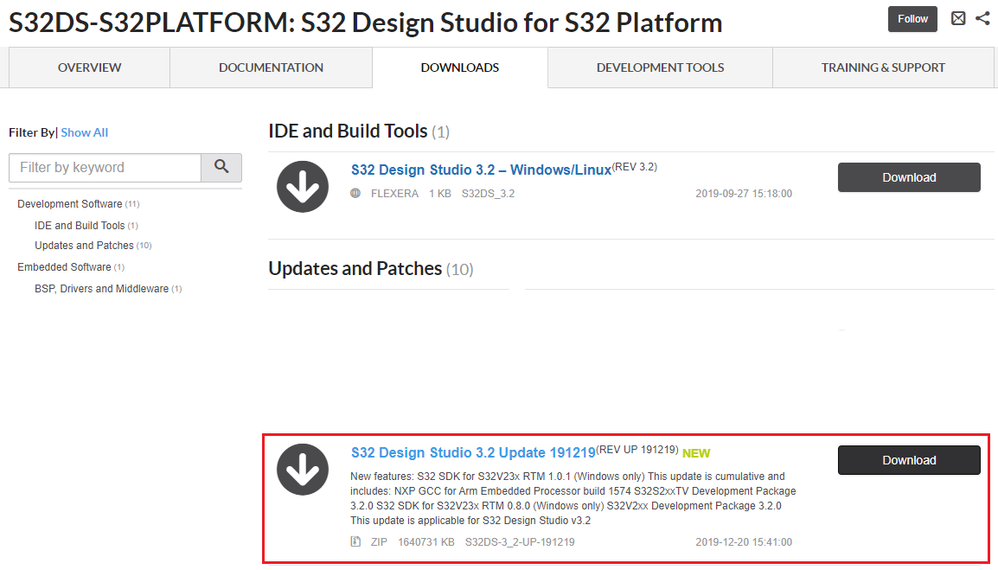
Task: Click the S32DS_3.2 file name text
Action: coord(488,193)
